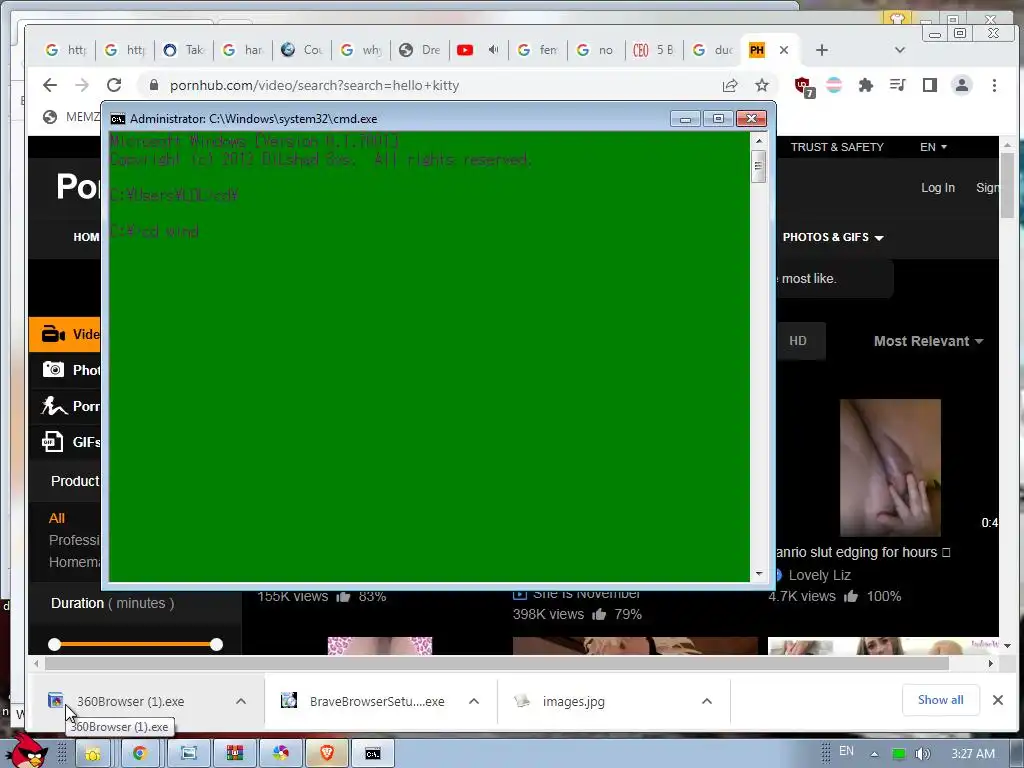Screen dimensions: 1024x768
Task: Select the Video camera sidebar item
Action: (x=65, y=334)
